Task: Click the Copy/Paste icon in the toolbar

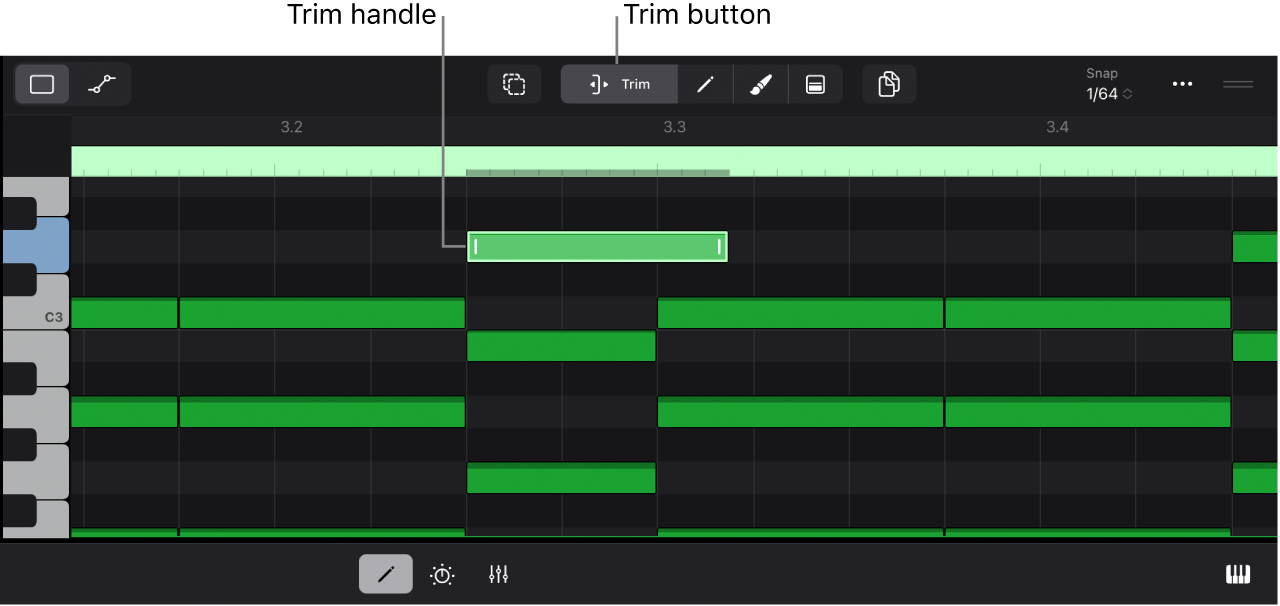Action: coord(889,84)
